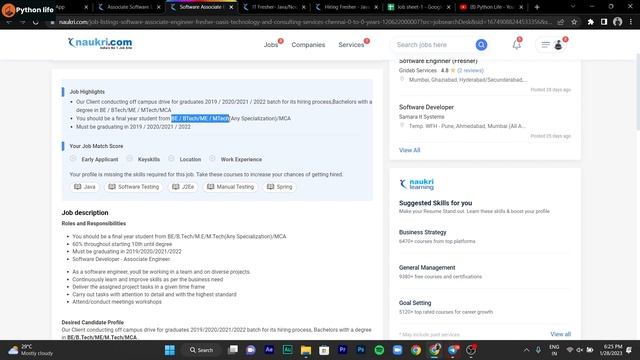Screen dimensions: 640x360
Task: Show hidden system tray icons
Action: 527,350
